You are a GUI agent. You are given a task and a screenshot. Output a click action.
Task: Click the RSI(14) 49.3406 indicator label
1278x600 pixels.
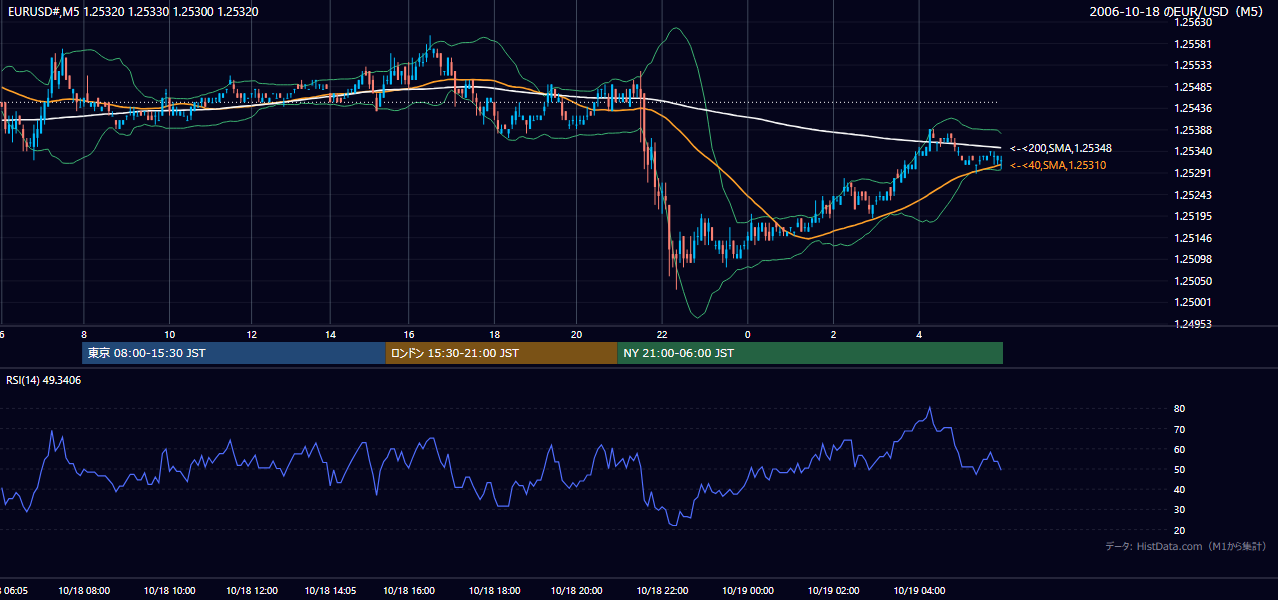[44, 380]
